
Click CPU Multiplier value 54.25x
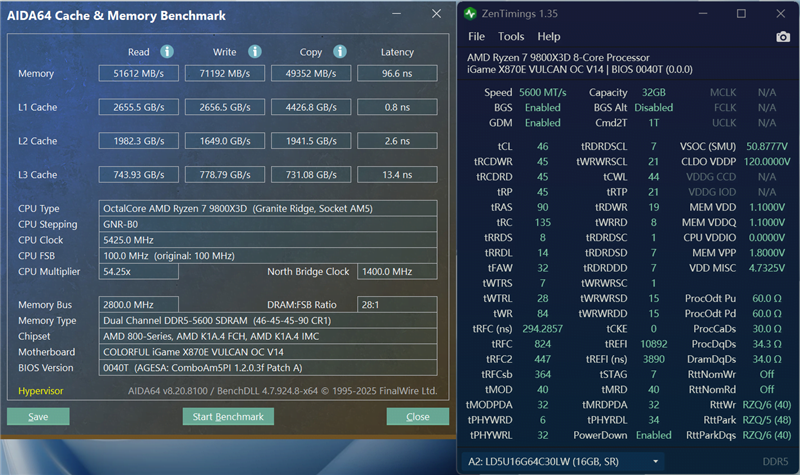point(139,271)
